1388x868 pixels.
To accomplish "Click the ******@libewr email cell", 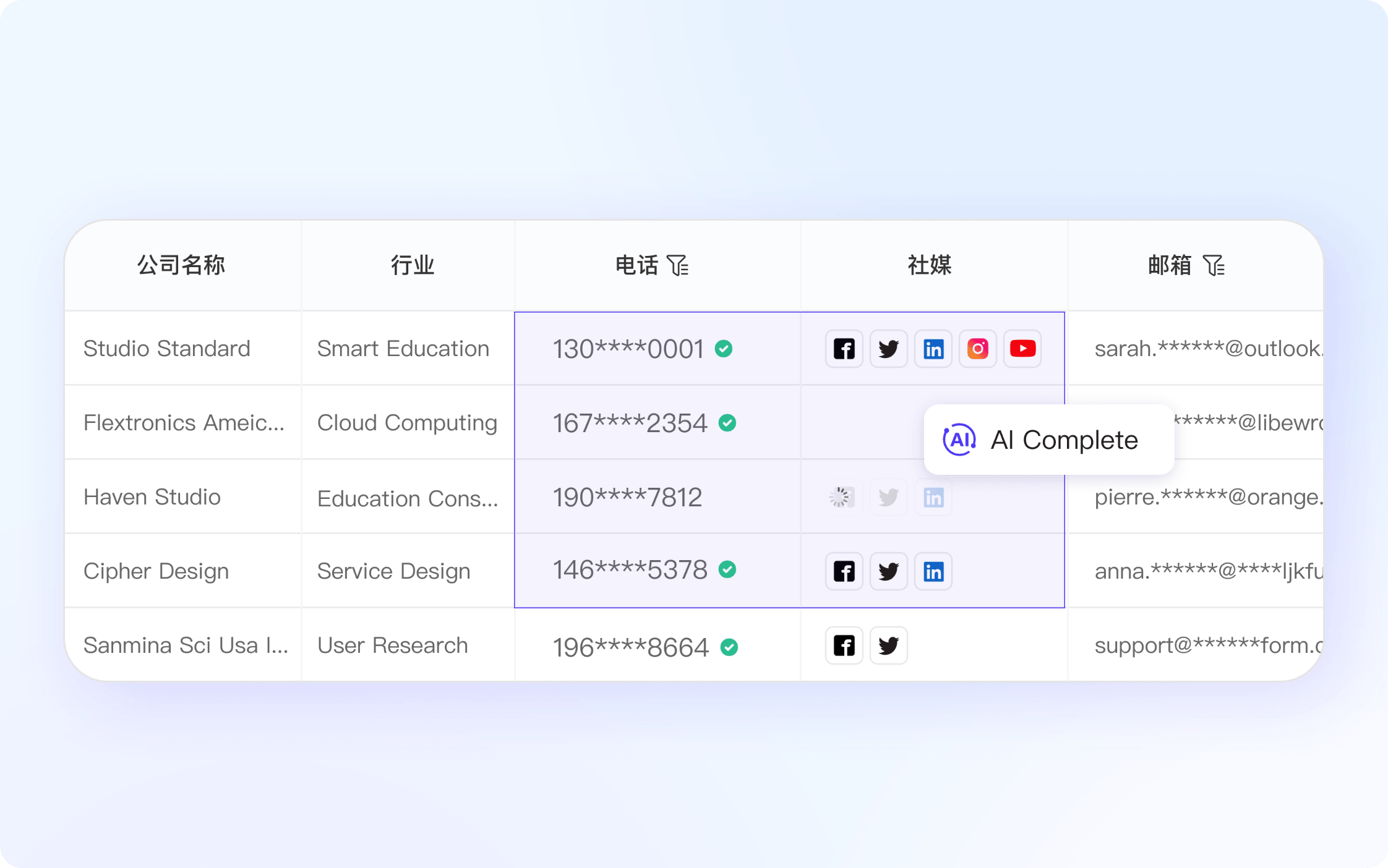I will [x=1249, y=422].
